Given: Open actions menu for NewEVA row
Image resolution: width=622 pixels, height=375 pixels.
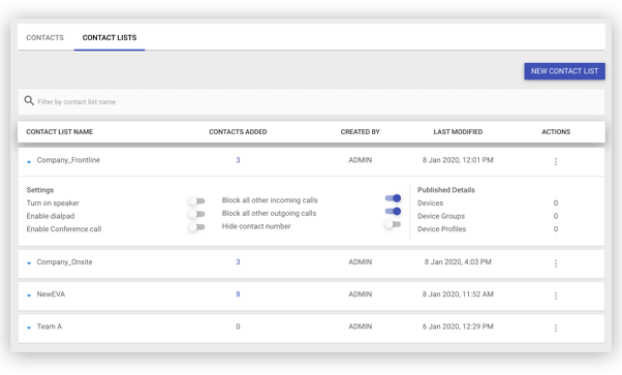Looking at the screenshot, I should coord(555,296).
